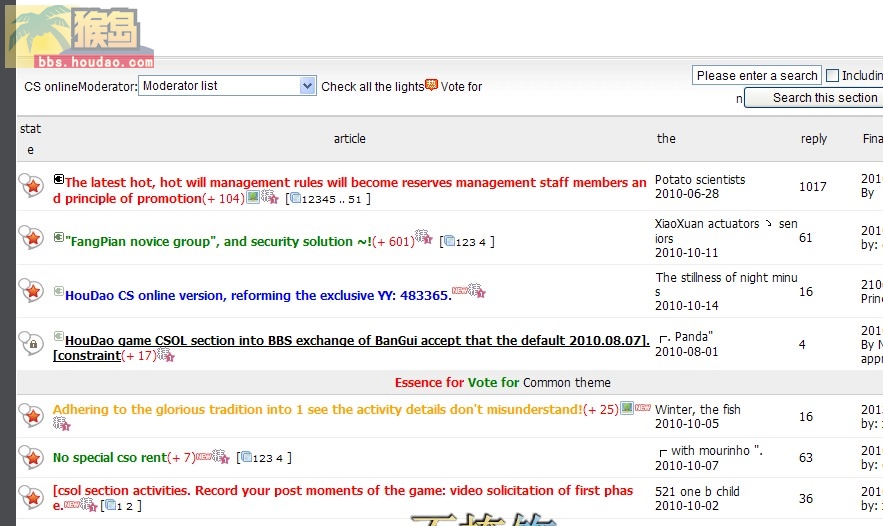Click the reply count '36'
883x526 pixels.
pos(806,498)
